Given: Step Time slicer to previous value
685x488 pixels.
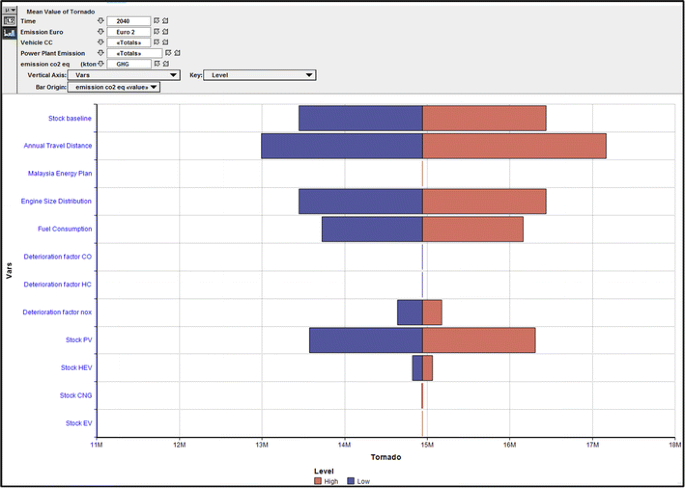Looking at the screenshot, I should click(x=156, y=21).
